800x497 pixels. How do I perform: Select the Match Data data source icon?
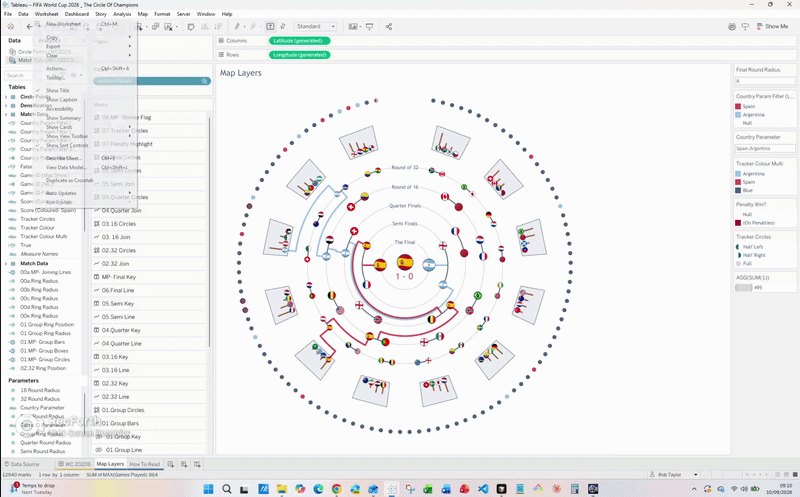(12, 60)
